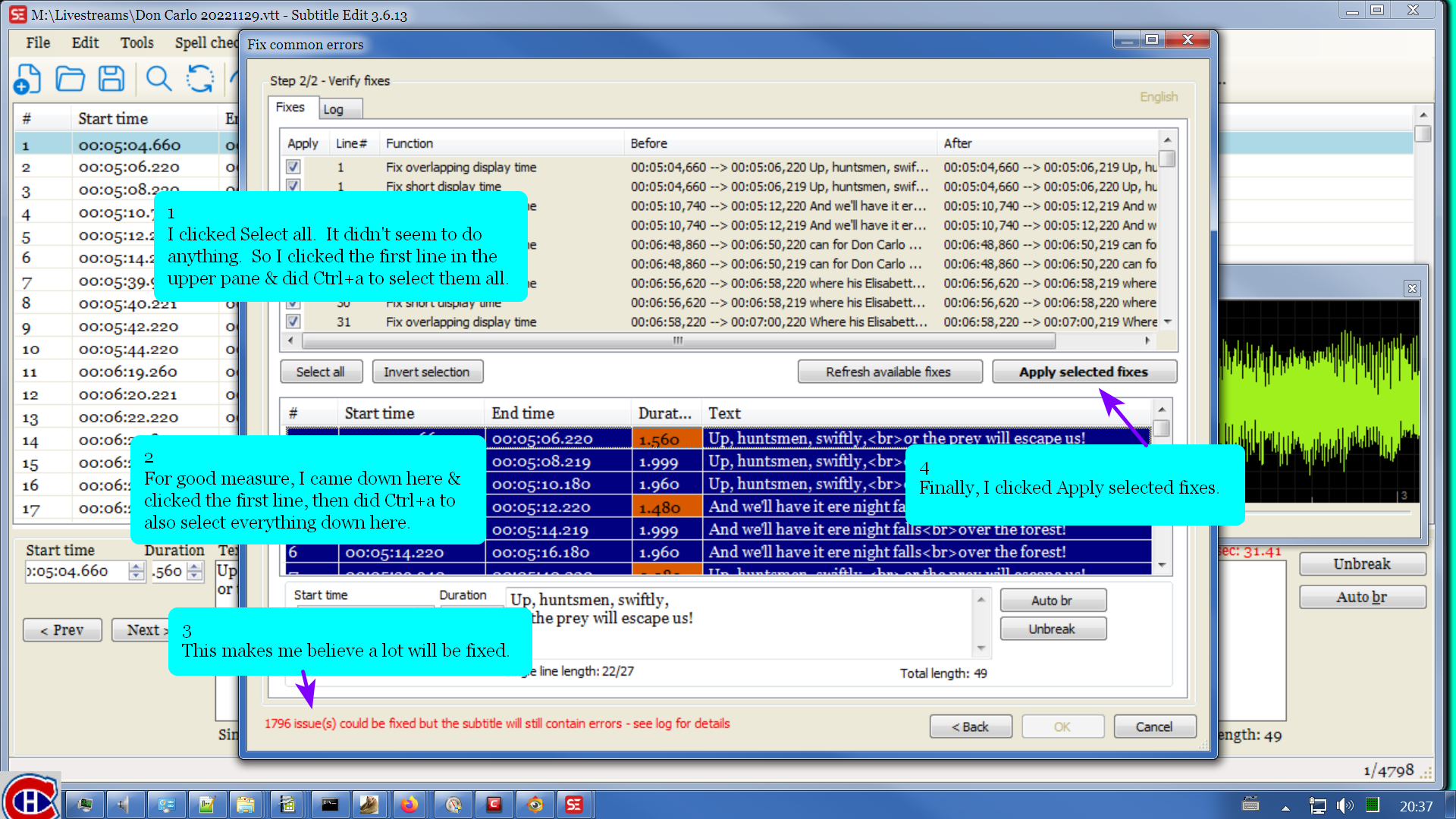Select the Replace toolbar icon

coord(199,80)
